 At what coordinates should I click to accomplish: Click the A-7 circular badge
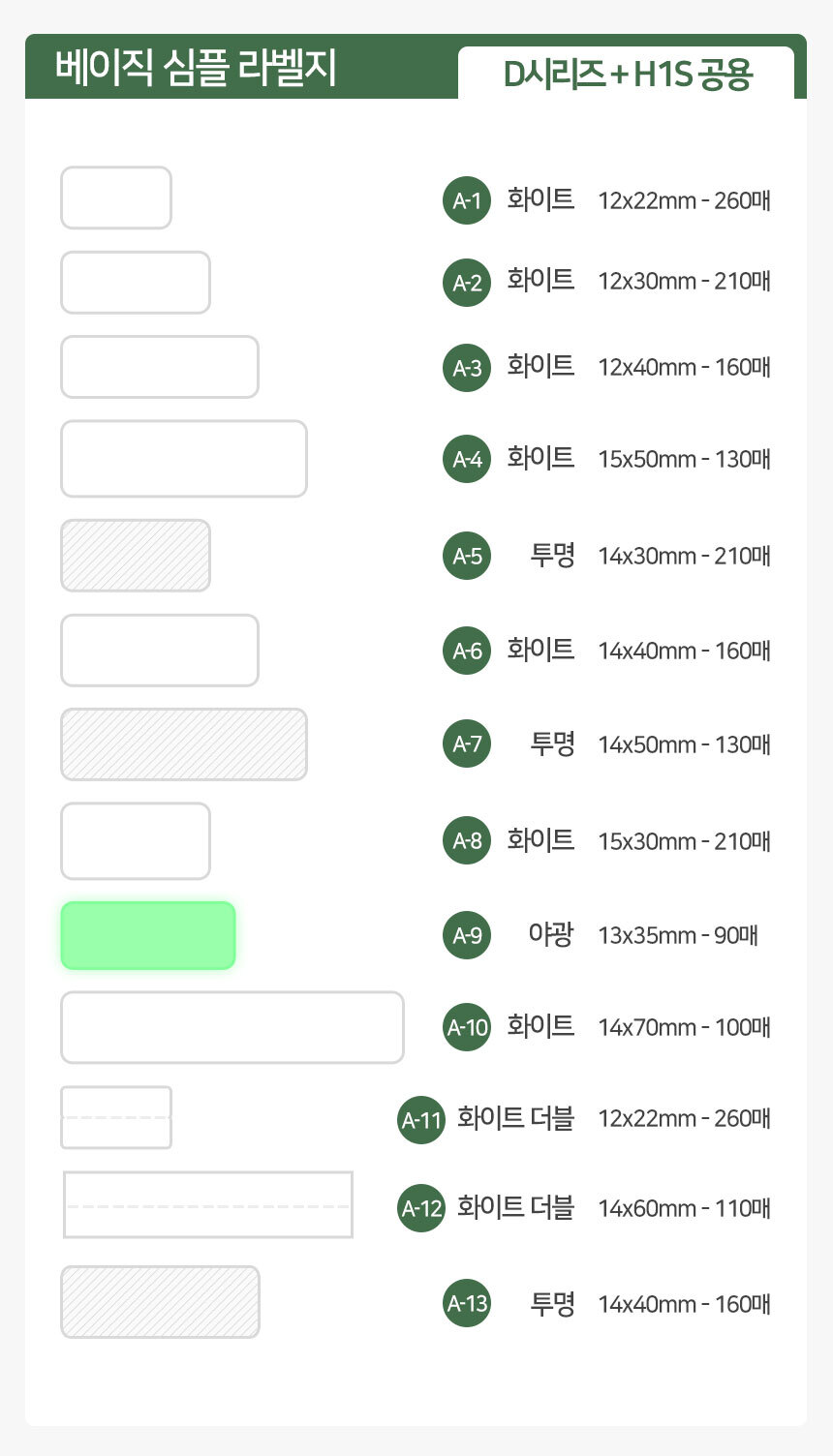pyautogui.click(x=467, y=743)
